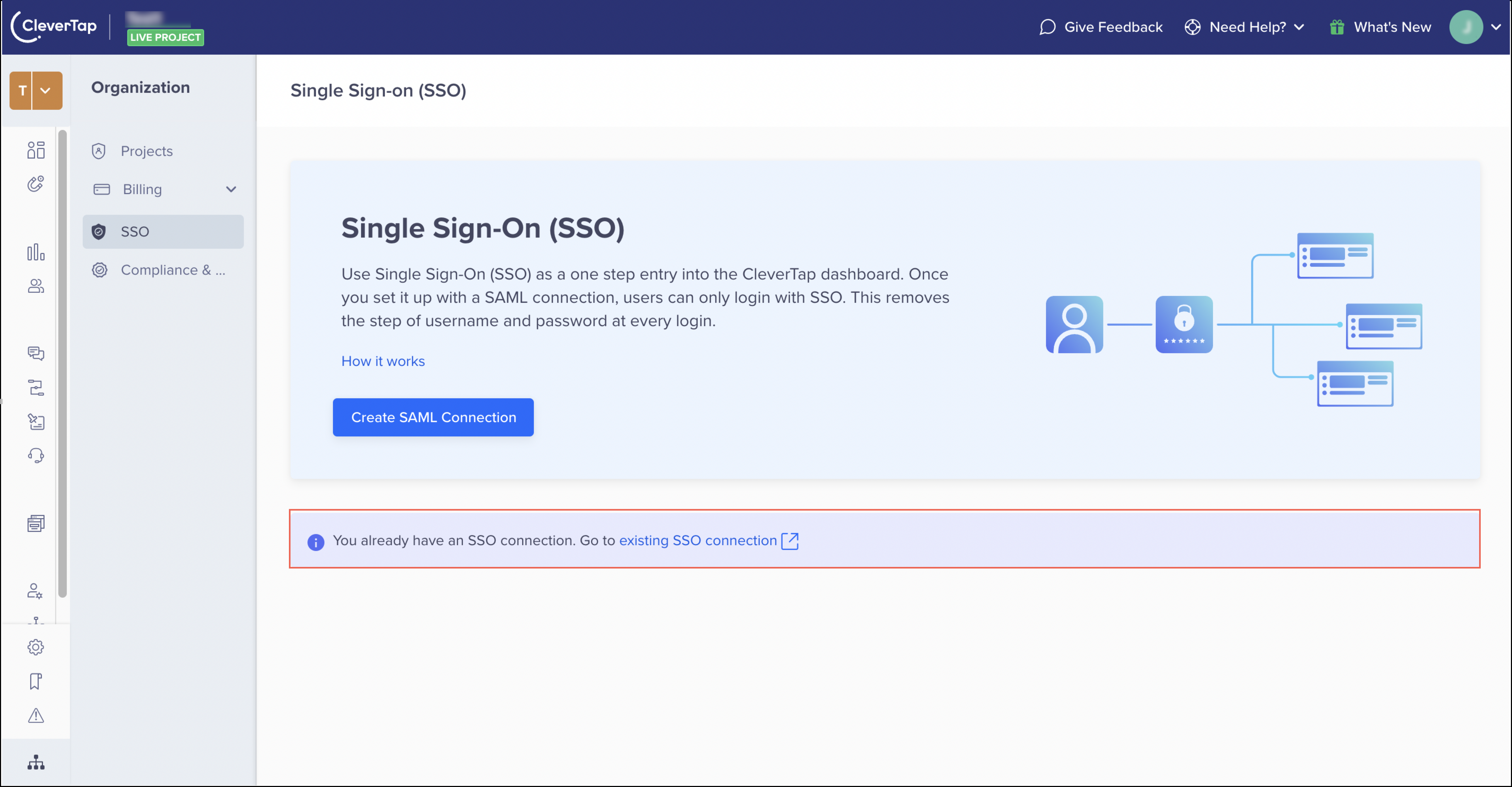The image size is (1512, 787).
Task: Open the dashboard boards icon in sidebar
Action: [x=36, y=150]
